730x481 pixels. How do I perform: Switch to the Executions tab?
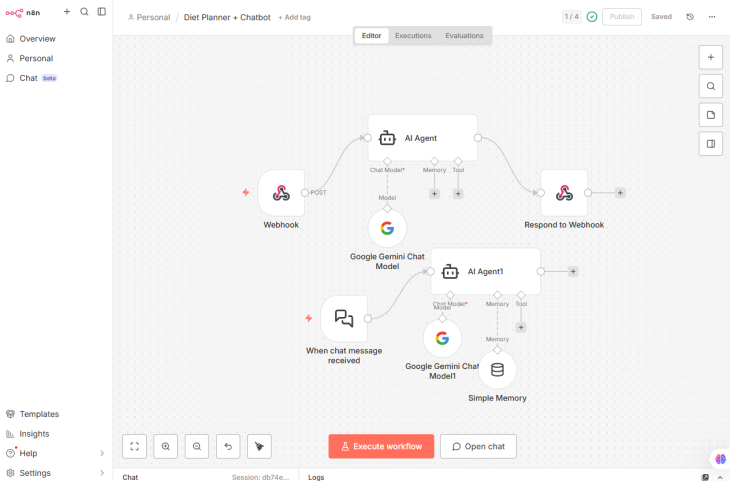click(x=413, y=36)
